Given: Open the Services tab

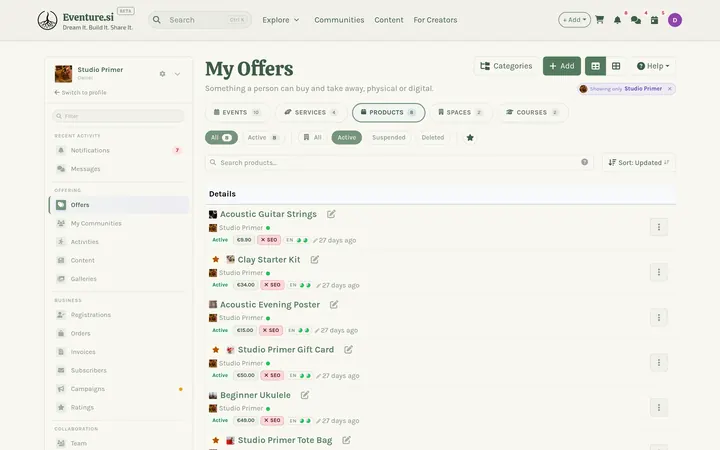Looking at the screenshot, I should pos(311,112).
